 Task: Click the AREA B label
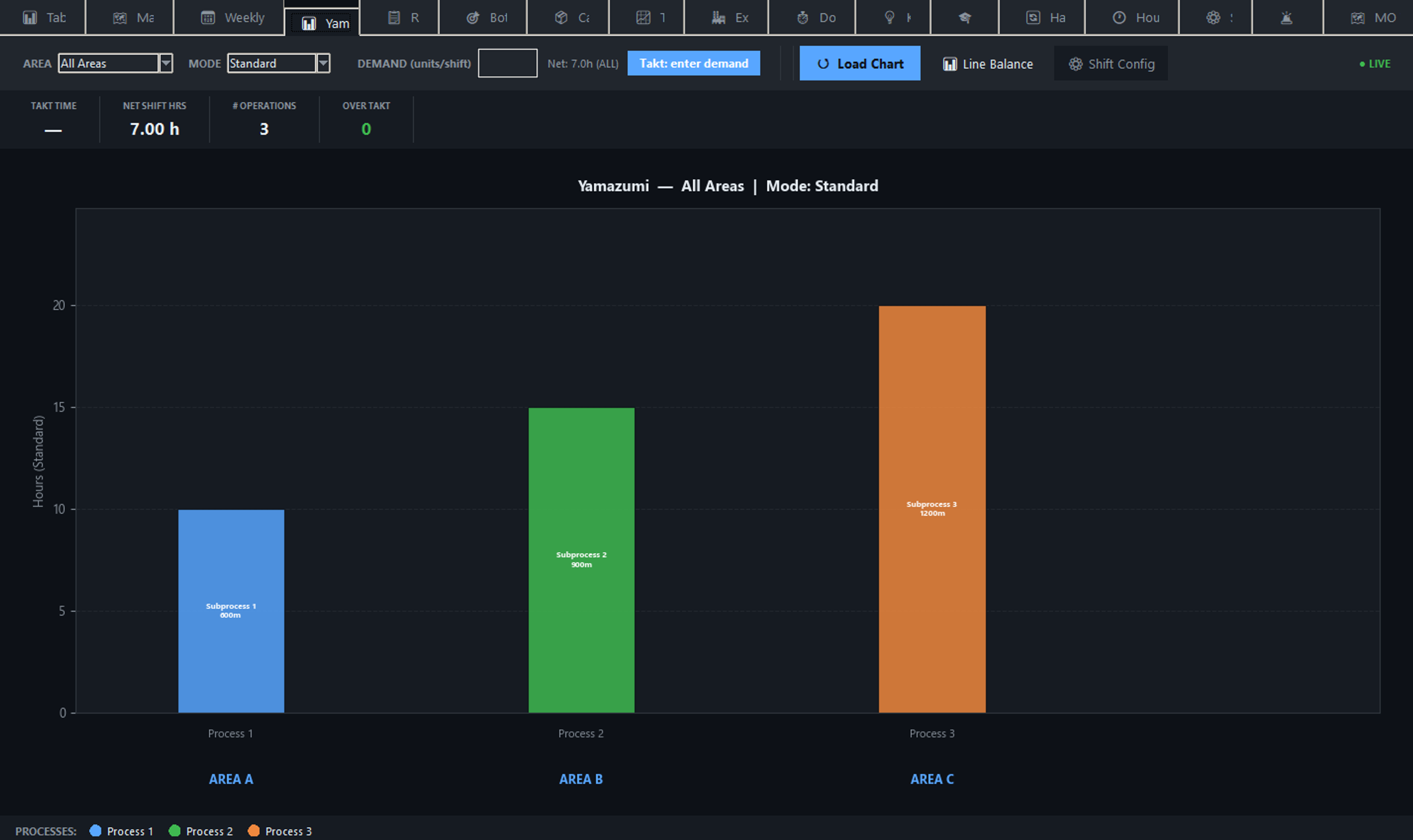[x=581, y=779]
